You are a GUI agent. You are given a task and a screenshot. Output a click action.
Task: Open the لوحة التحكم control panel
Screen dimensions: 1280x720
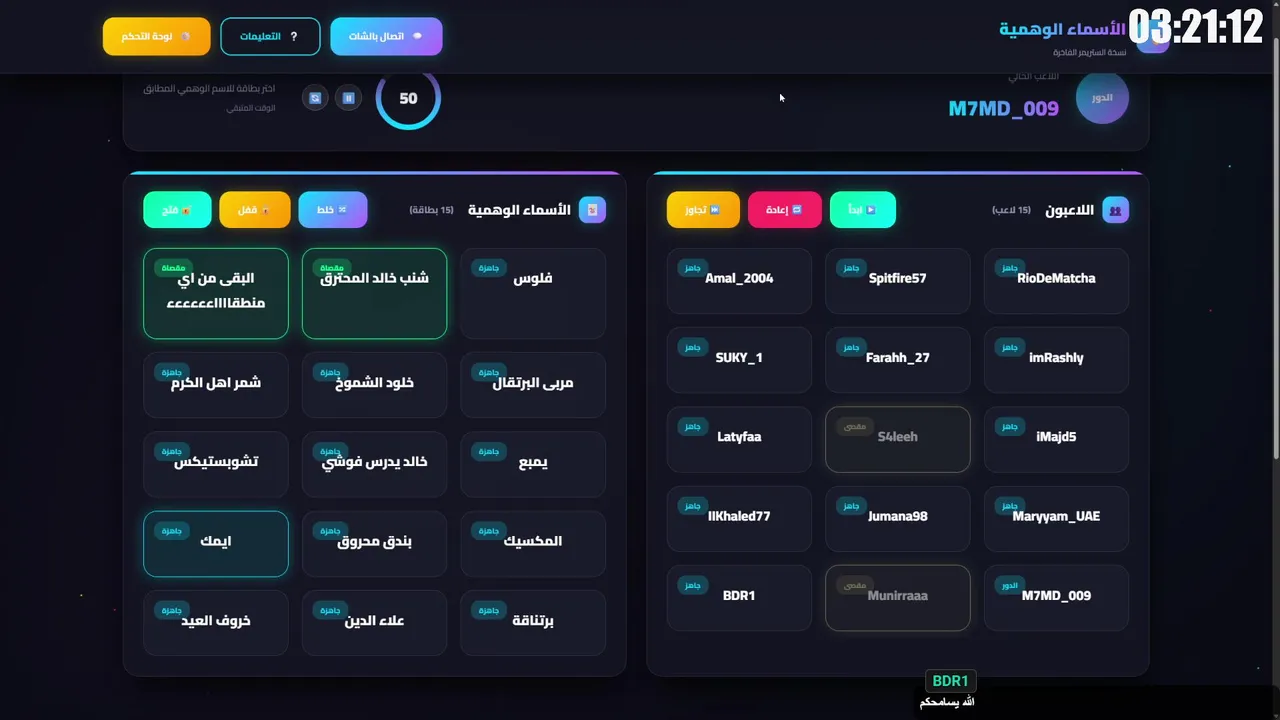coord(156,36)
